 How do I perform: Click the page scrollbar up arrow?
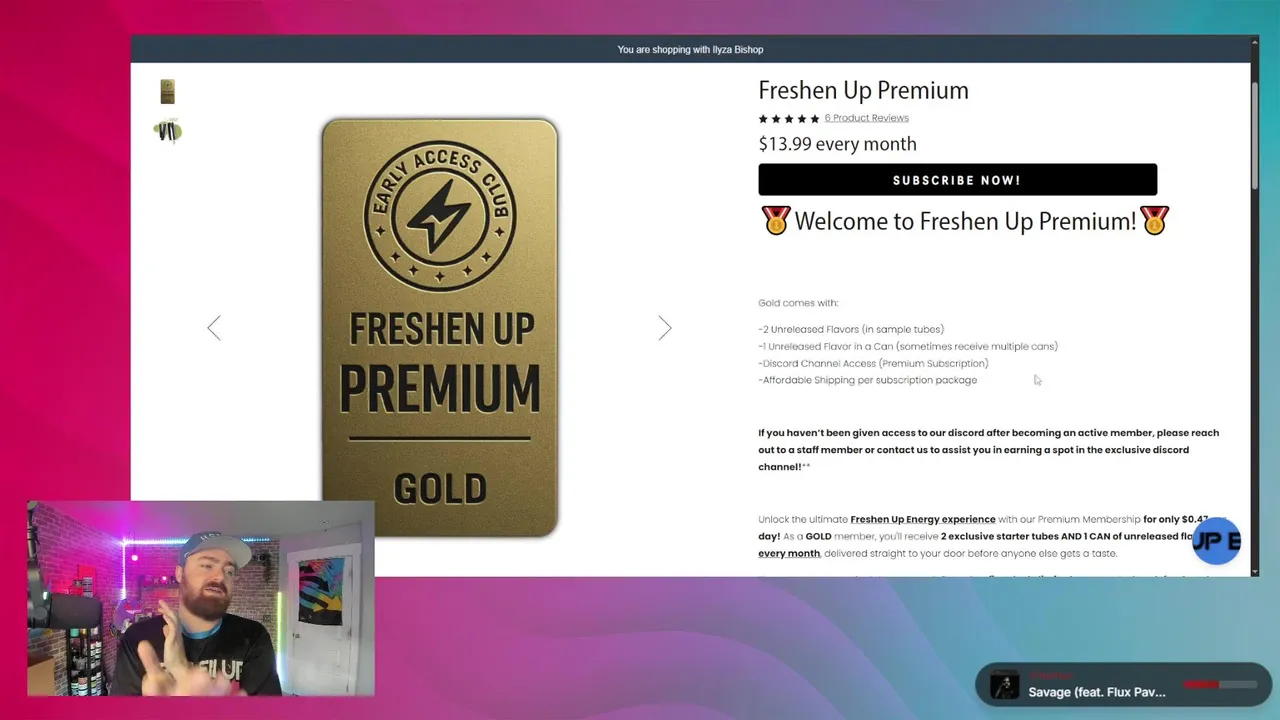tap(1255, 42)
